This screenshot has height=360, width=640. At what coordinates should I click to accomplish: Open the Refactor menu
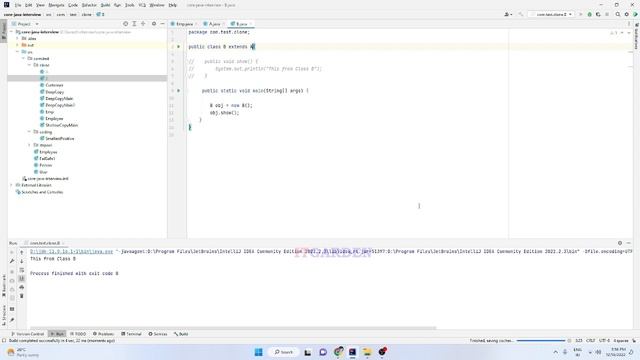(x=89, y=5)
